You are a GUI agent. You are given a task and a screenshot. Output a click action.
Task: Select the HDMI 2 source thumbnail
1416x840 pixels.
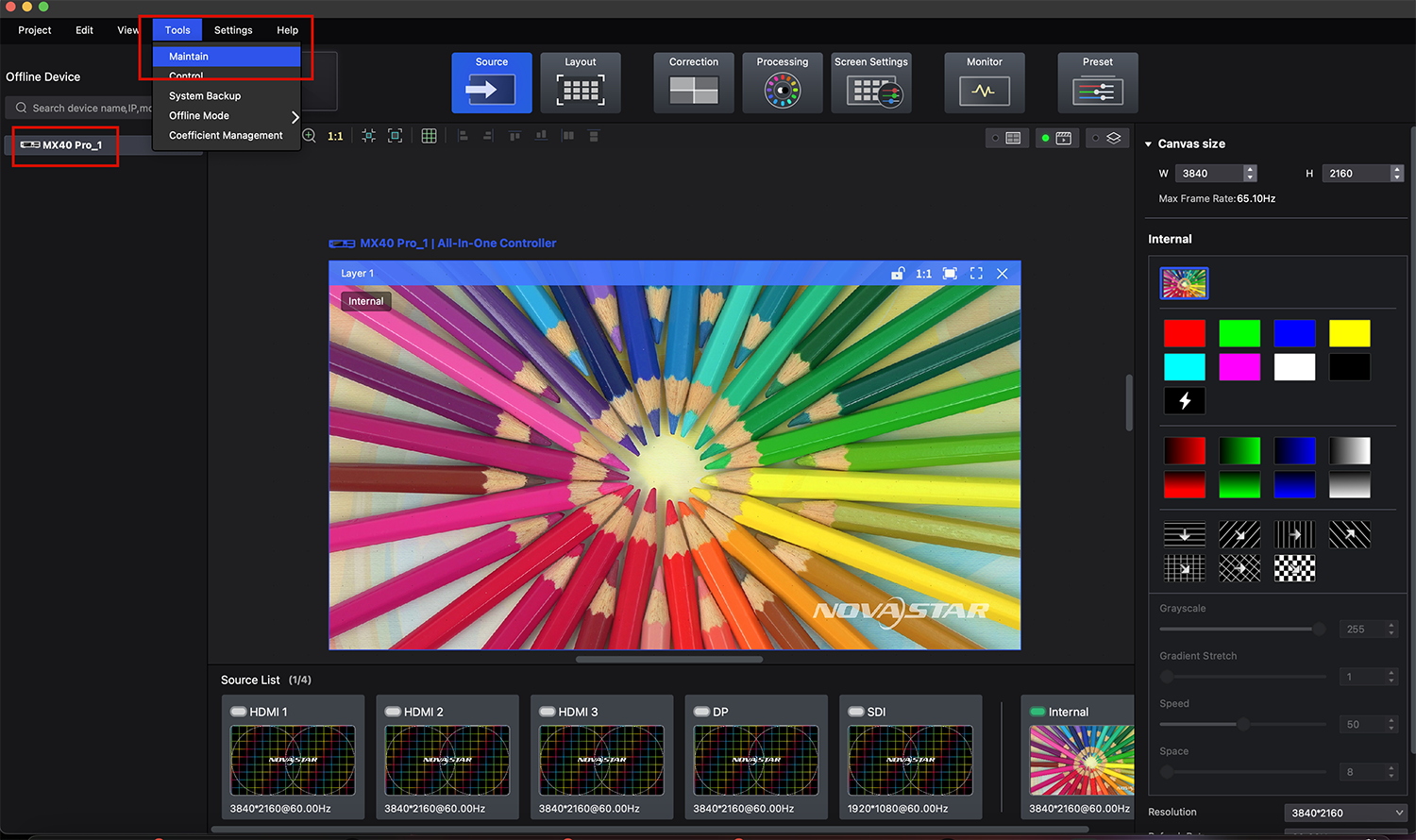447,759
